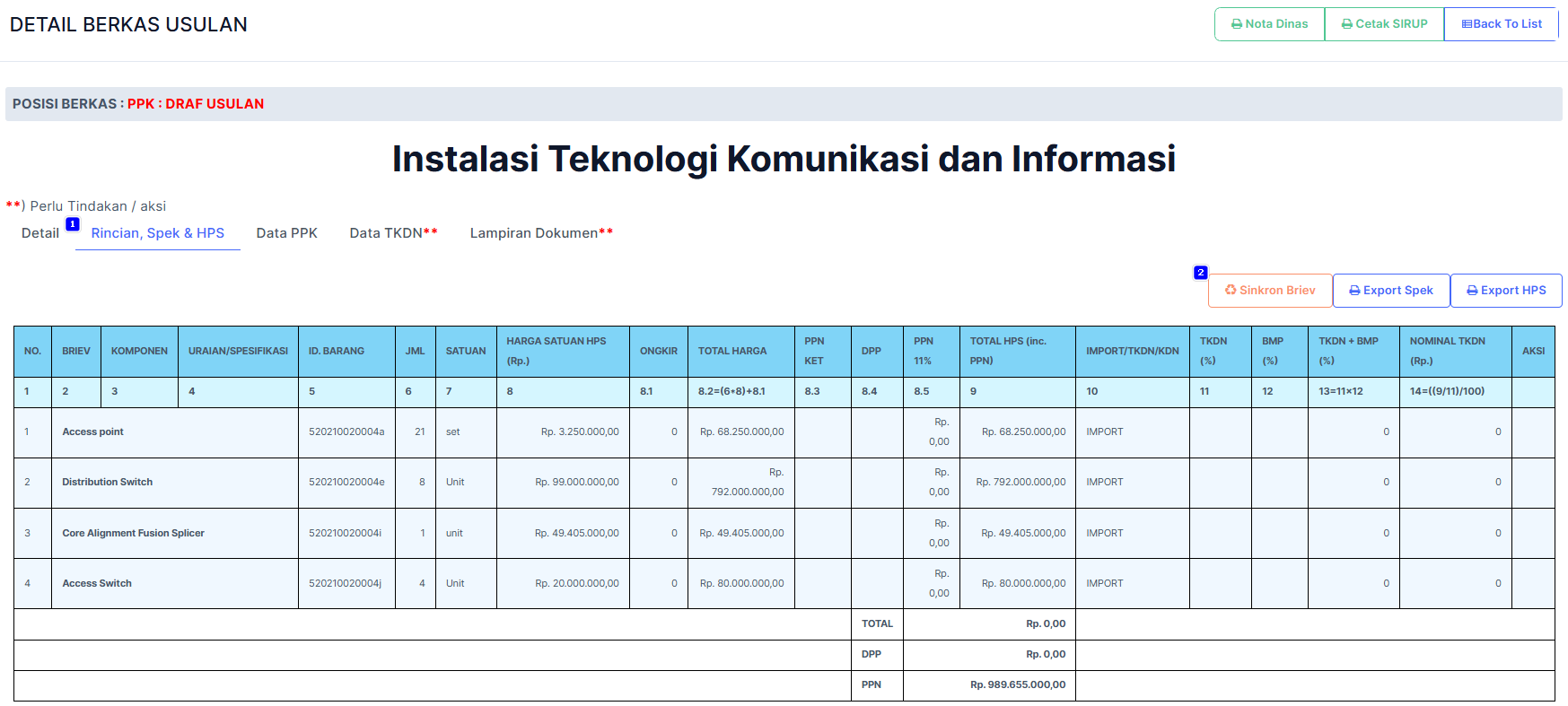The width and height of the screenshot is (1568, 706).
Task: Click the AKSI column header
Action: (1533, 352)
